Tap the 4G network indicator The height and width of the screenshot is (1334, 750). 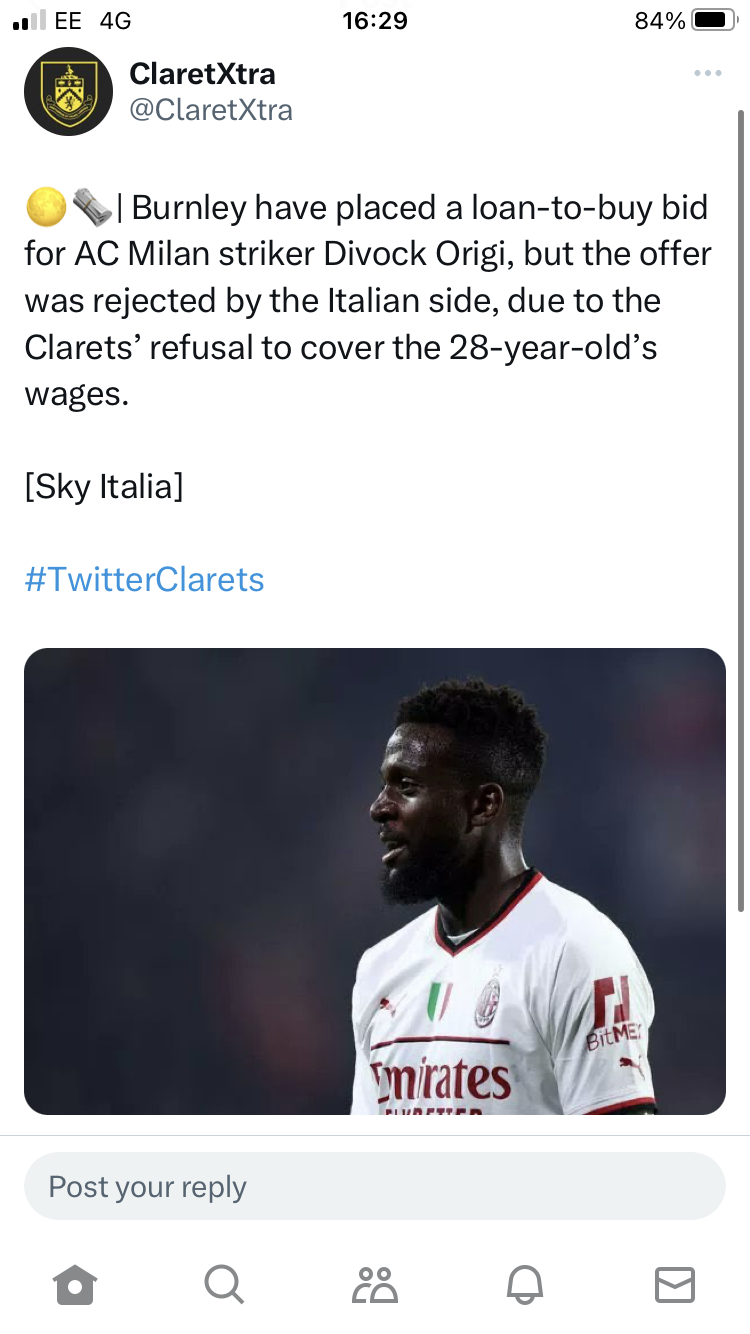click(116, 20)
